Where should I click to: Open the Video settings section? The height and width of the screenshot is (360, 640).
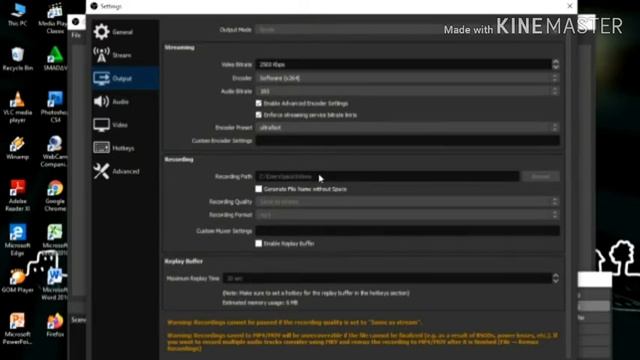(x=125, y=125)
